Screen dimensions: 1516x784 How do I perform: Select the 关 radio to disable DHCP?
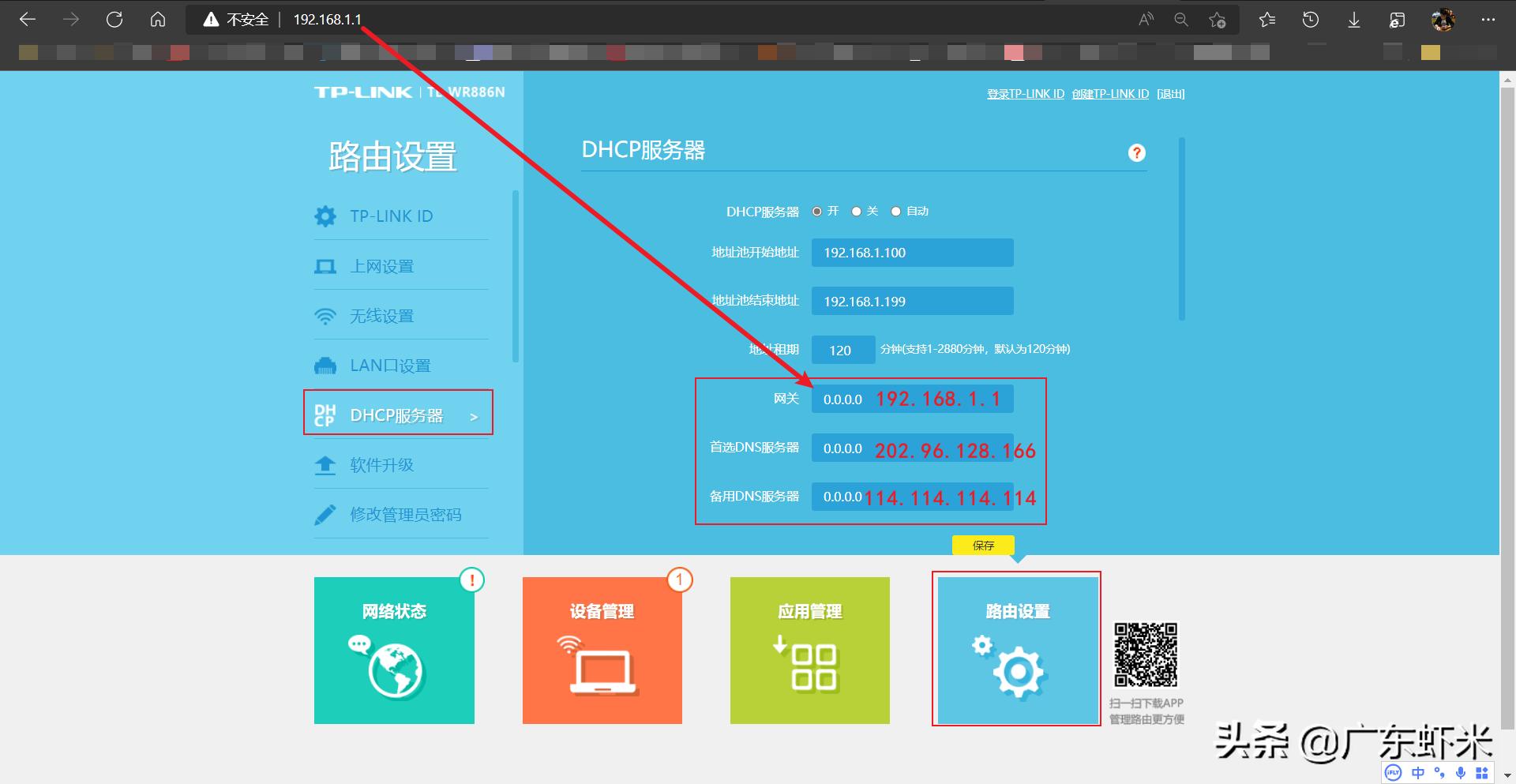tap(856, 211)
